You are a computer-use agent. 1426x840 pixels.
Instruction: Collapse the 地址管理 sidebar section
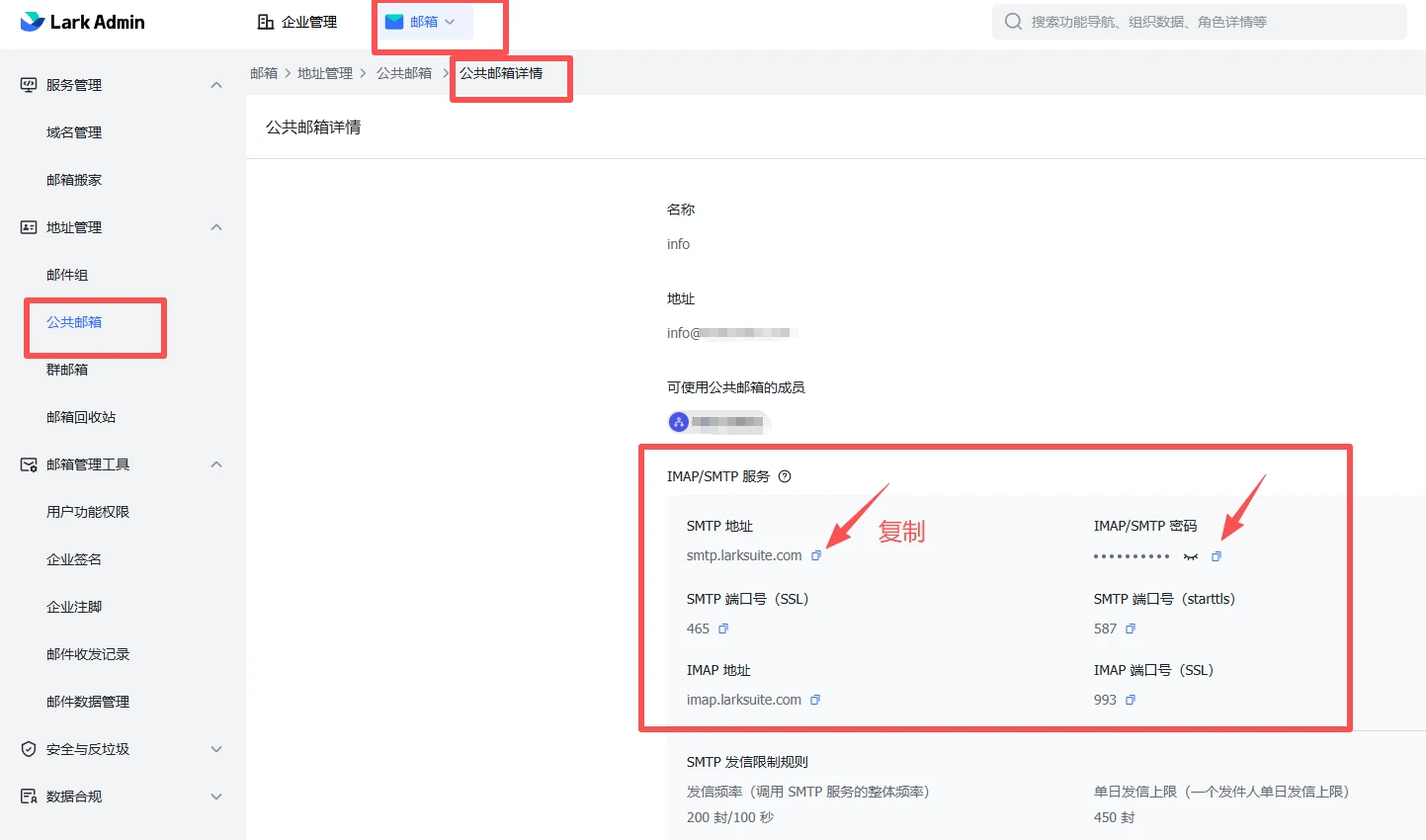click(x=215, y=226)
